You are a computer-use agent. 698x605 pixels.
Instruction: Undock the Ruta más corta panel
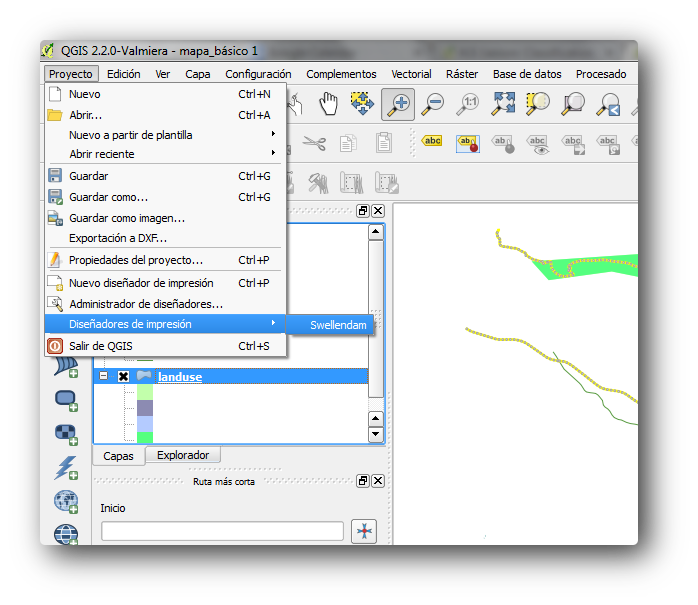click(x=363, y=481)
